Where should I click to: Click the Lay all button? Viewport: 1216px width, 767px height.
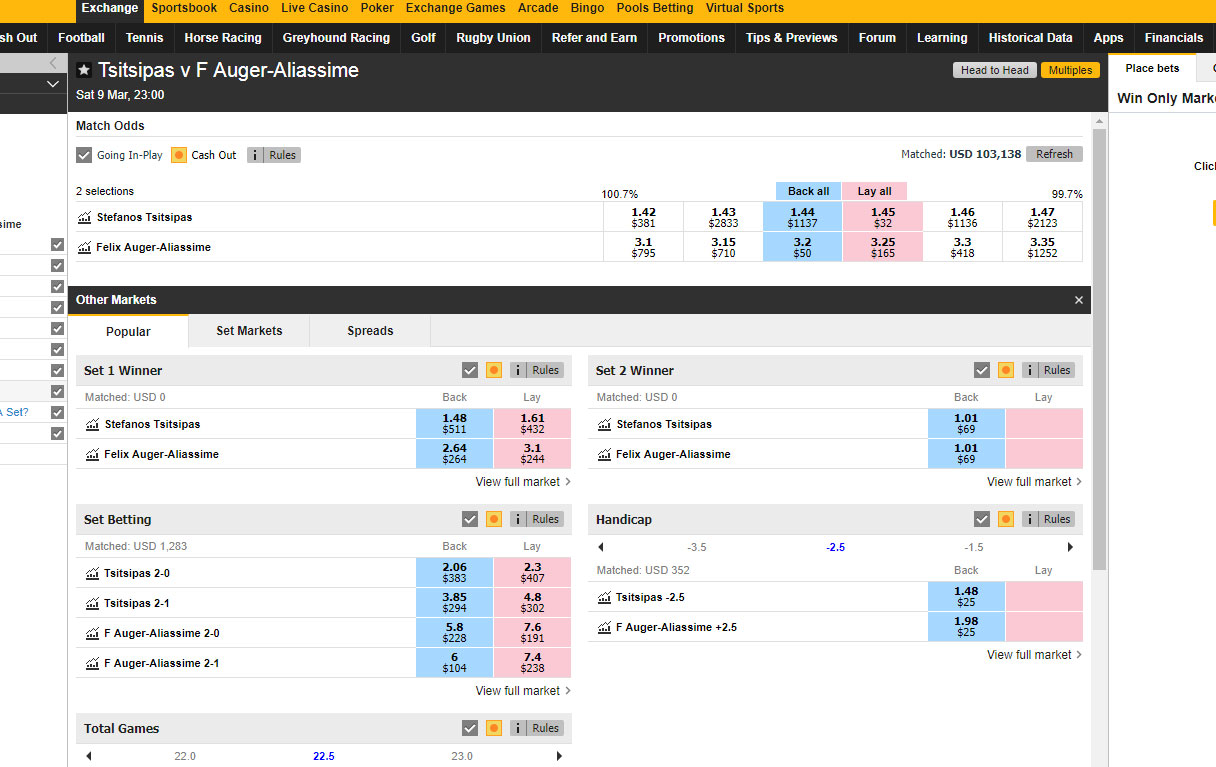pyautogui.click(x=874, y=191)
